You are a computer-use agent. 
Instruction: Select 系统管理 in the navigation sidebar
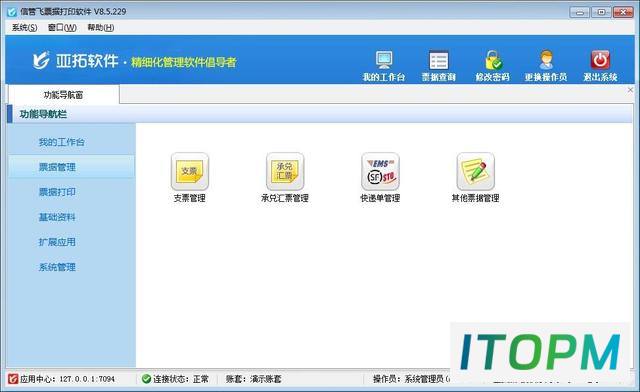click(x=57, y=267)
